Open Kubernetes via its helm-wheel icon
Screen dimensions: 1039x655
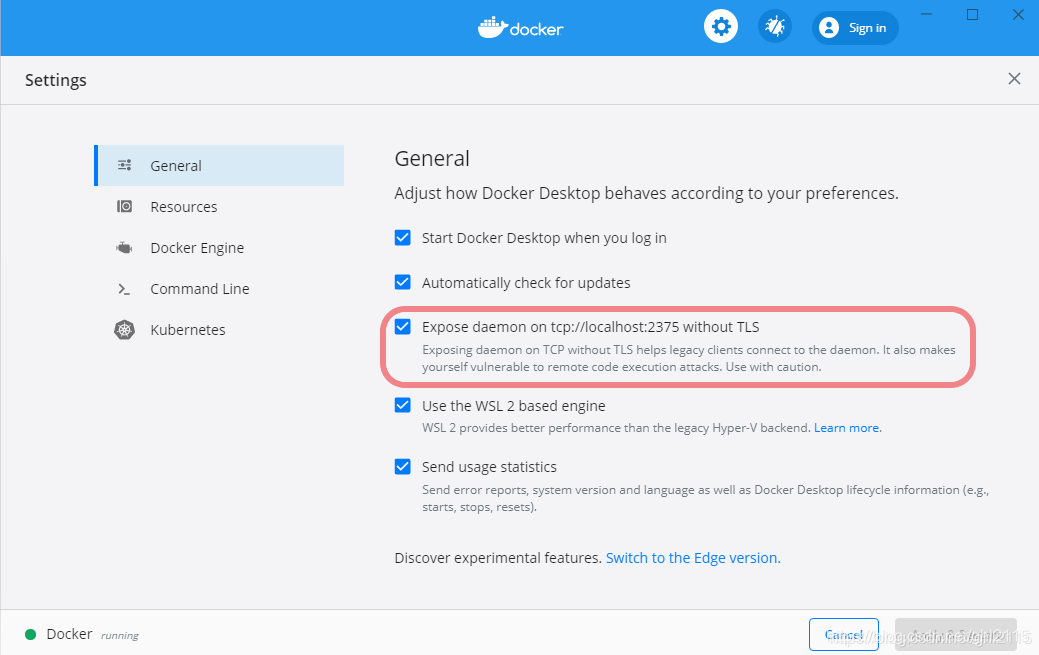click(x=124, y=329)
